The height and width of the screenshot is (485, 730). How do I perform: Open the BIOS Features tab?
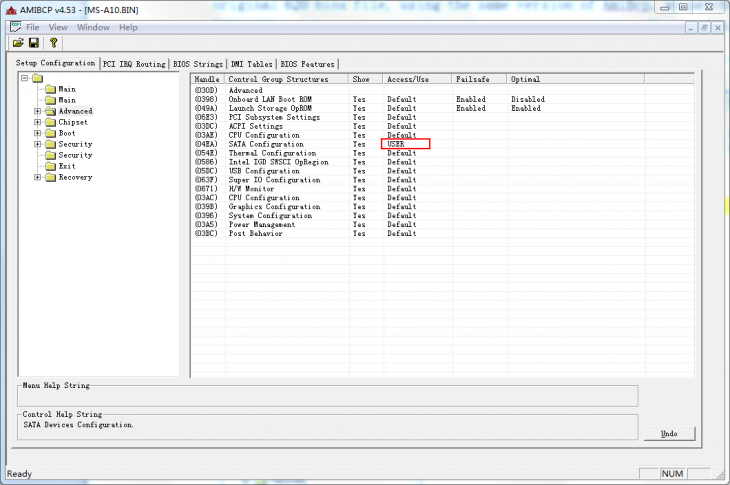[x=307, y=64]
